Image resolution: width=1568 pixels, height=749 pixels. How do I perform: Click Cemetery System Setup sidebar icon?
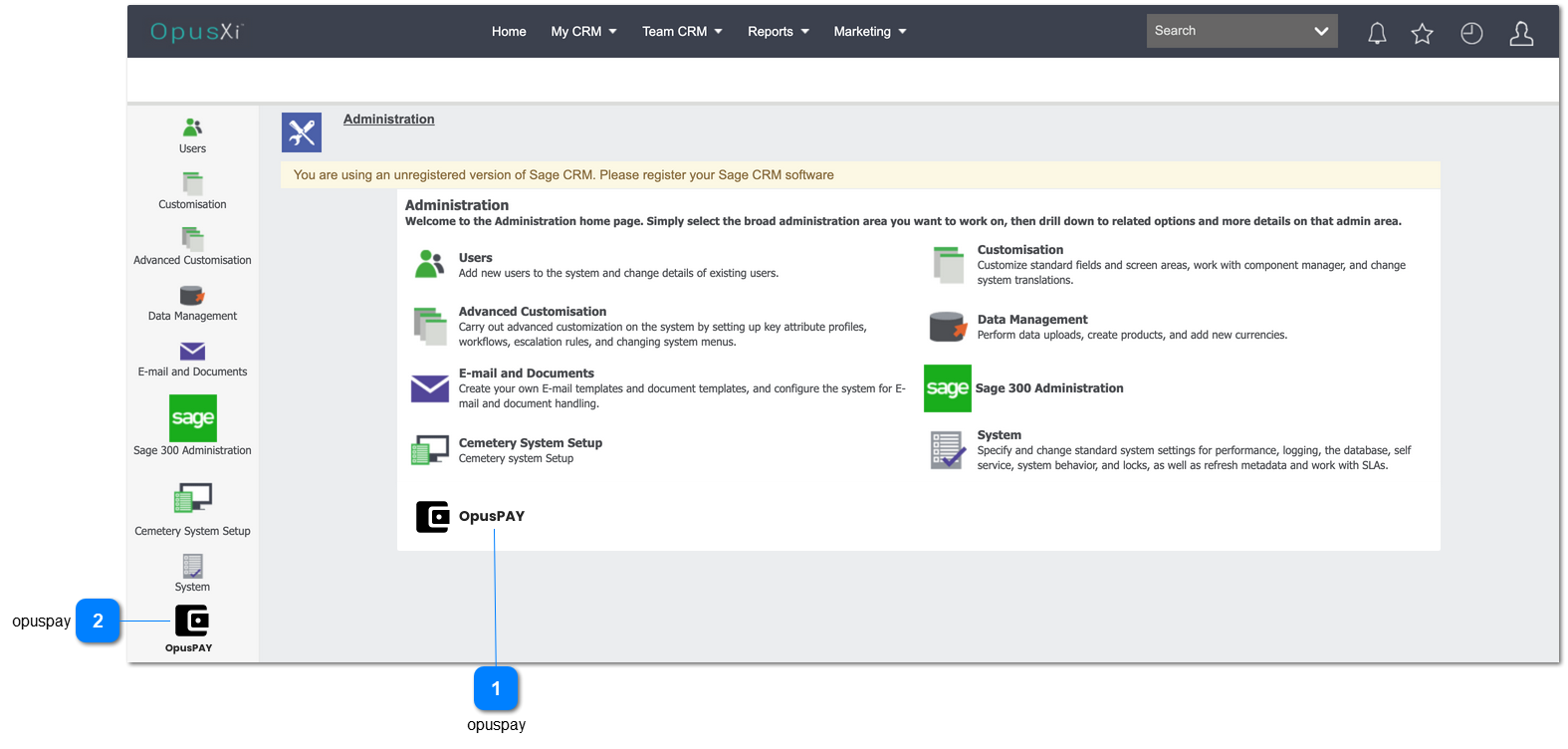click(192, 497)
